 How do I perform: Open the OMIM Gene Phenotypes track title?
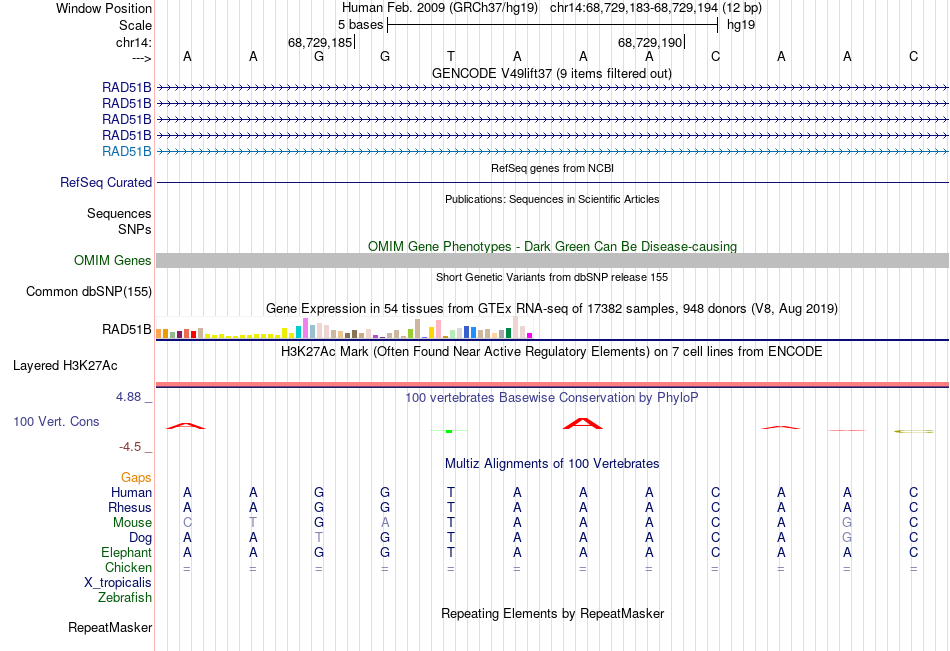tap(552, 246)
